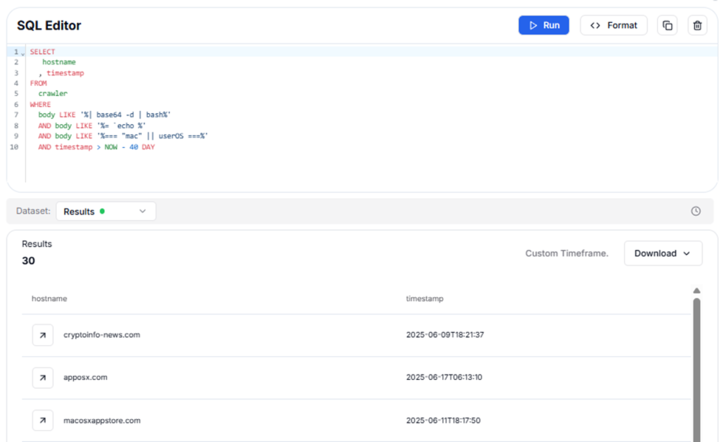Collapse the fold arrow on line 1
The height and width of the screenshot is (442, 720).
[23, 53]
